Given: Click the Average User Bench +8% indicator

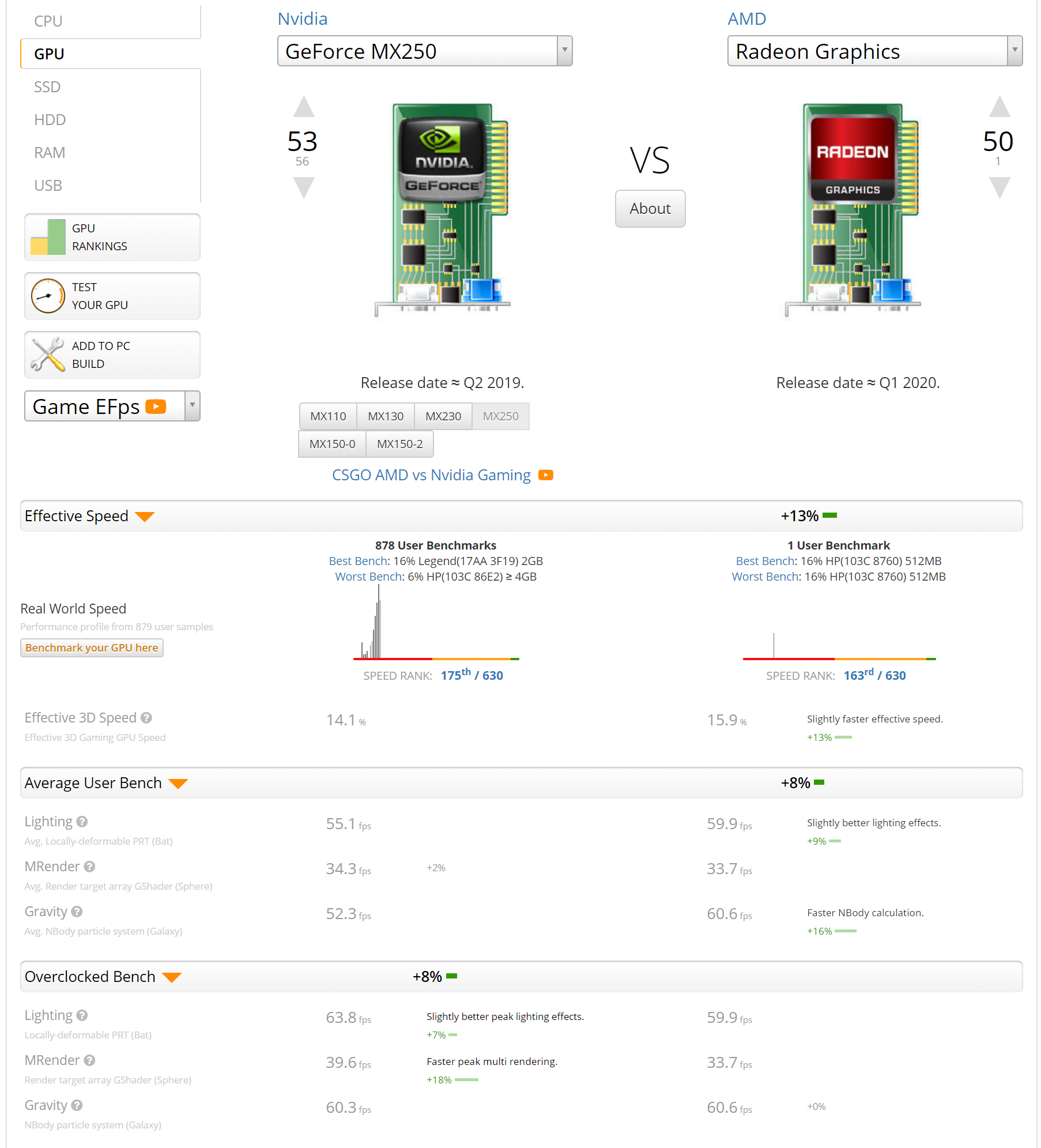Looking at the screenshot, I should [802, 783].
